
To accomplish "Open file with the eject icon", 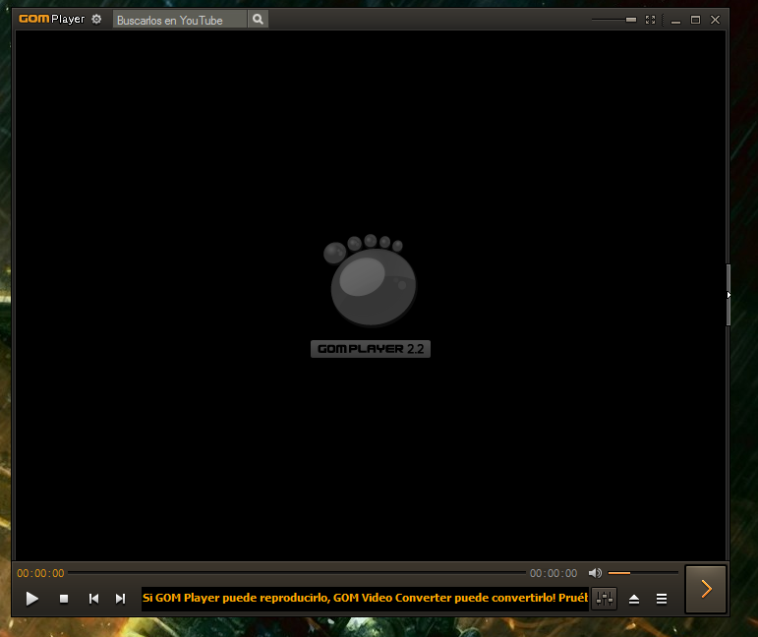I will pos(634,599).
